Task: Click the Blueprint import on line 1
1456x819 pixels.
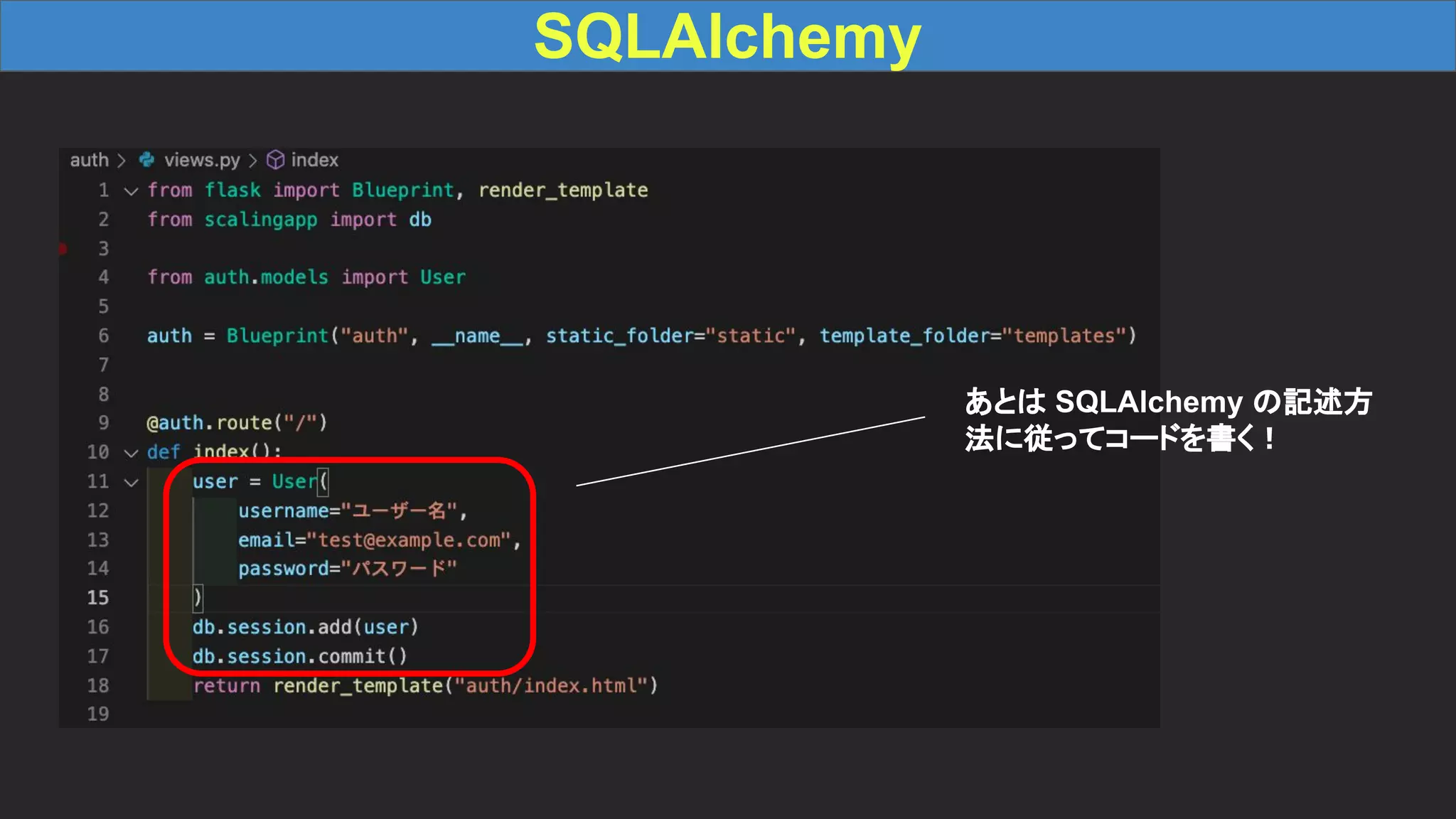Action: (402, 191)
